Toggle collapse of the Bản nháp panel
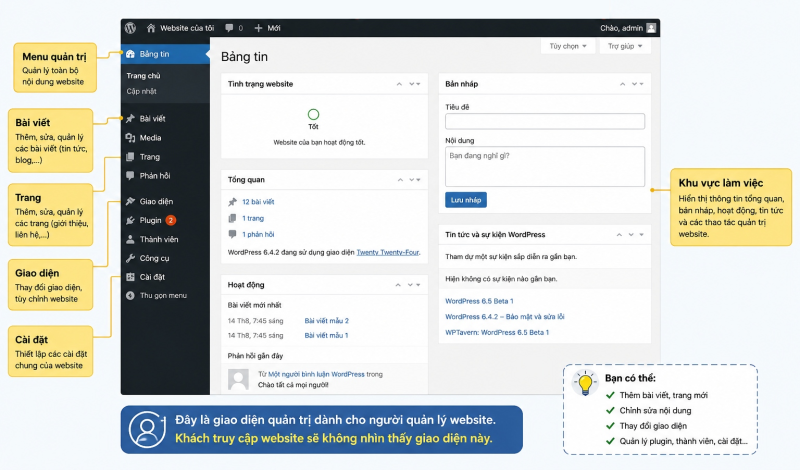The height and width of the screenshot is (470, 800). 642,84
